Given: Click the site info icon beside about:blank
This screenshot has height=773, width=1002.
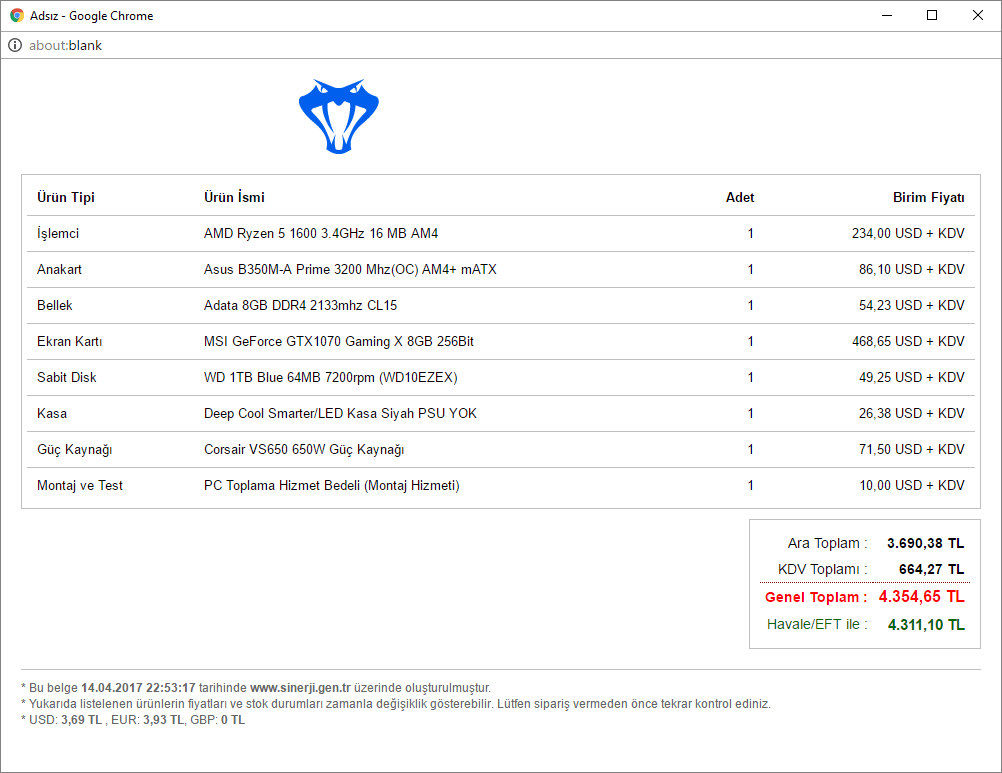Looking at the screenshot, I should click(15, 45).
